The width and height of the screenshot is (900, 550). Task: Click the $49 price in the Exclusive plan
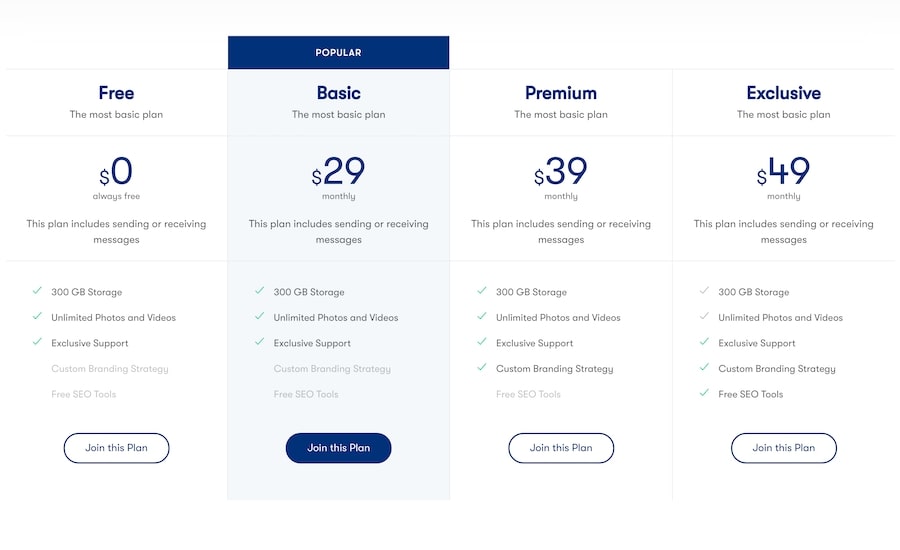[783, 173]
